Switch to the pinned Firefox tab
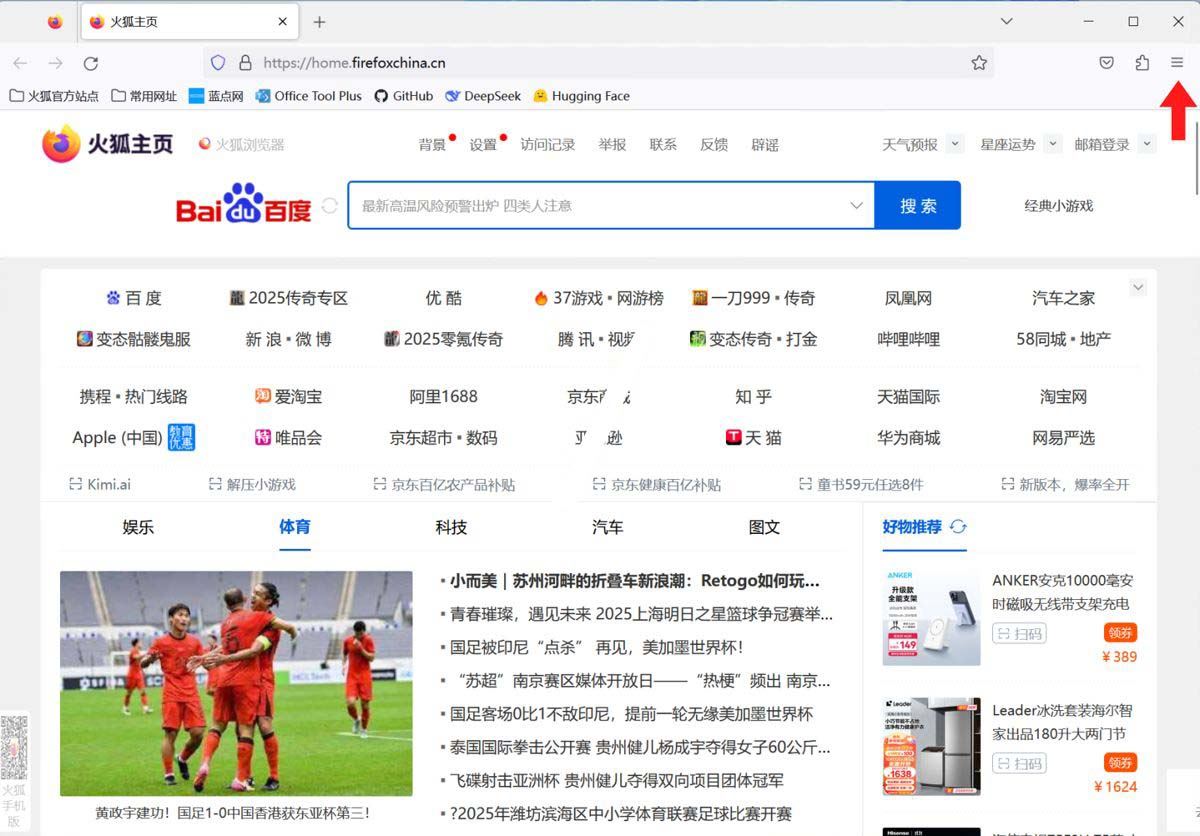The height and width of the screenshot is (836, 1200). (x=55, y=21)
